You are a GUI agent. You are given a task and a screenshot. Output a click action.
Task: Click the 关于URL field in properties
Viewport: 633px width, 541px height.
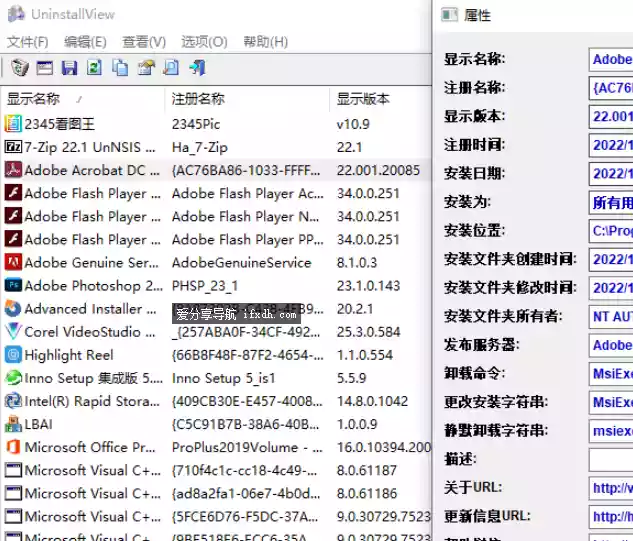pyautogui.click(x=611, y=488)
